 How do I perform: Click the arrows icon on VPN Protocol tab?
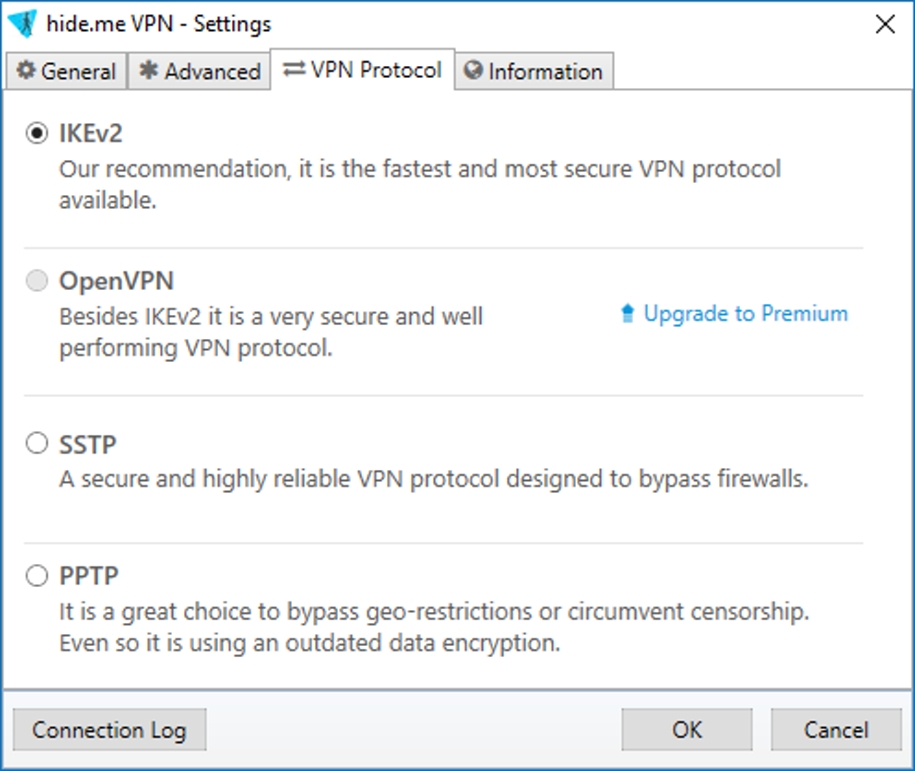[294, 70]
